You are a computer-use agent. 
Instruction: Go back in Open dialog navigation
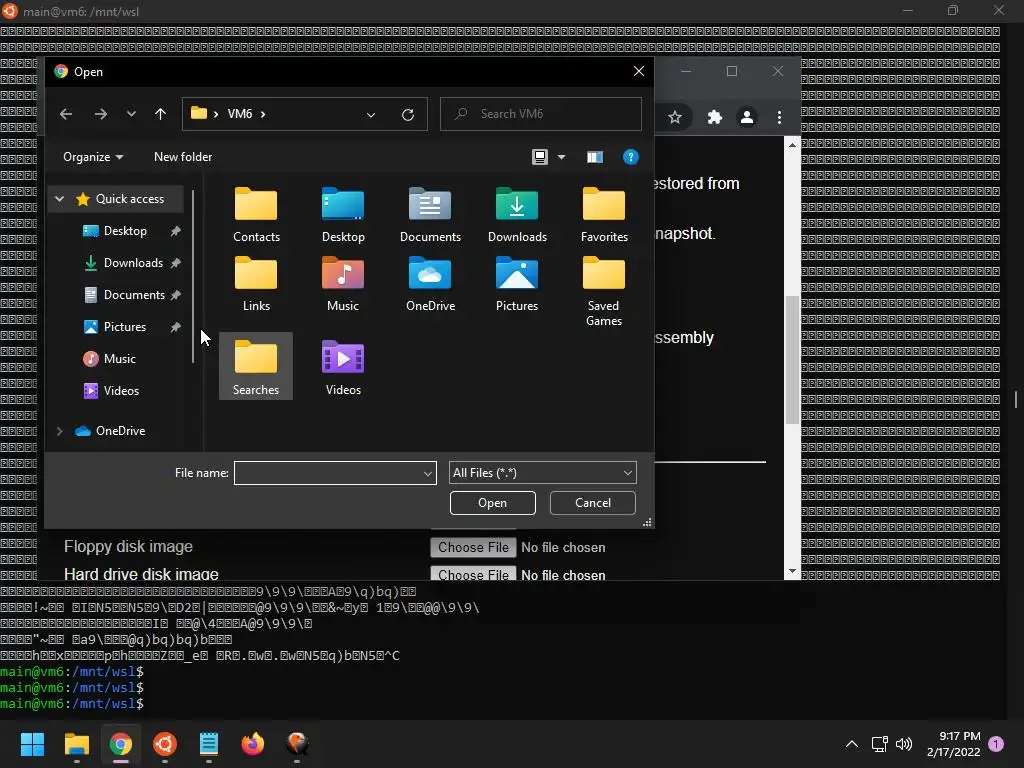66,114
